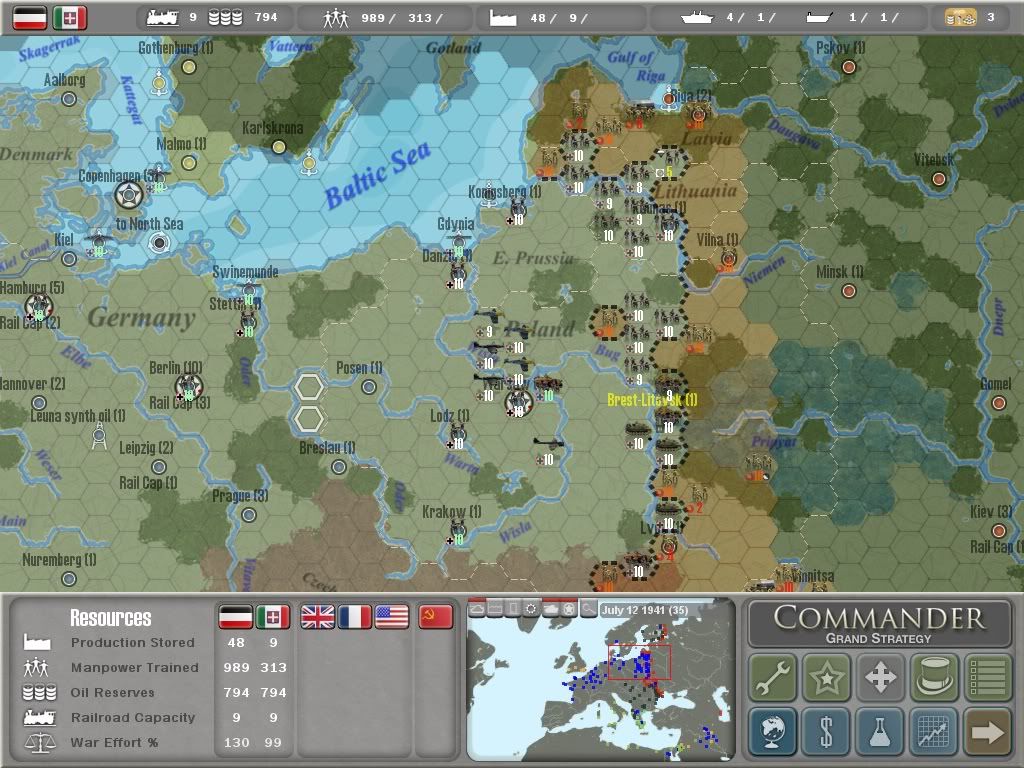
Task: Click the date label July 12 1941 (35)
Action: tap(645, 610)
